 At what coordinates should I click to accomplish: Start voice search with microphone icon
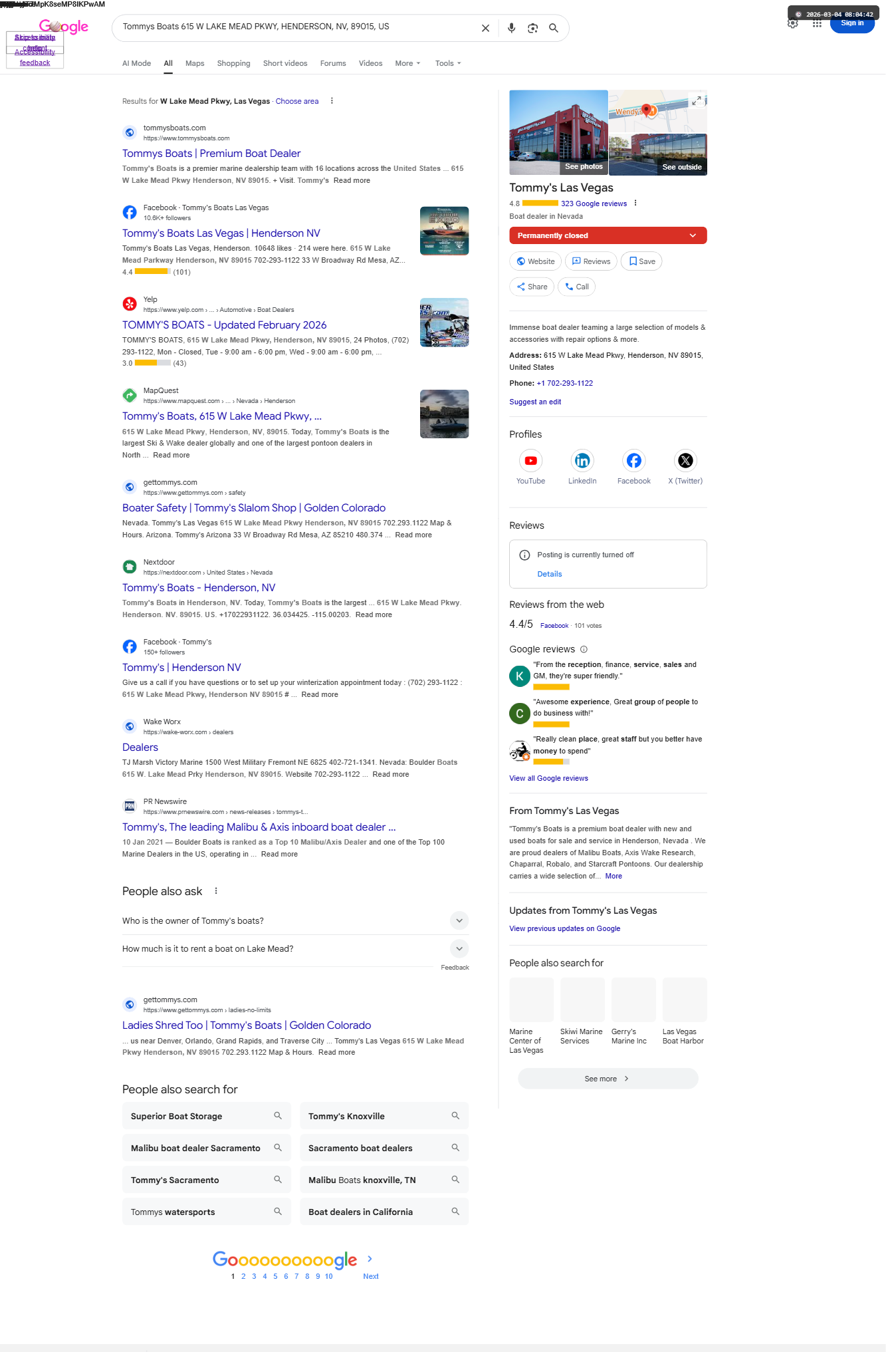coord(511,28)
